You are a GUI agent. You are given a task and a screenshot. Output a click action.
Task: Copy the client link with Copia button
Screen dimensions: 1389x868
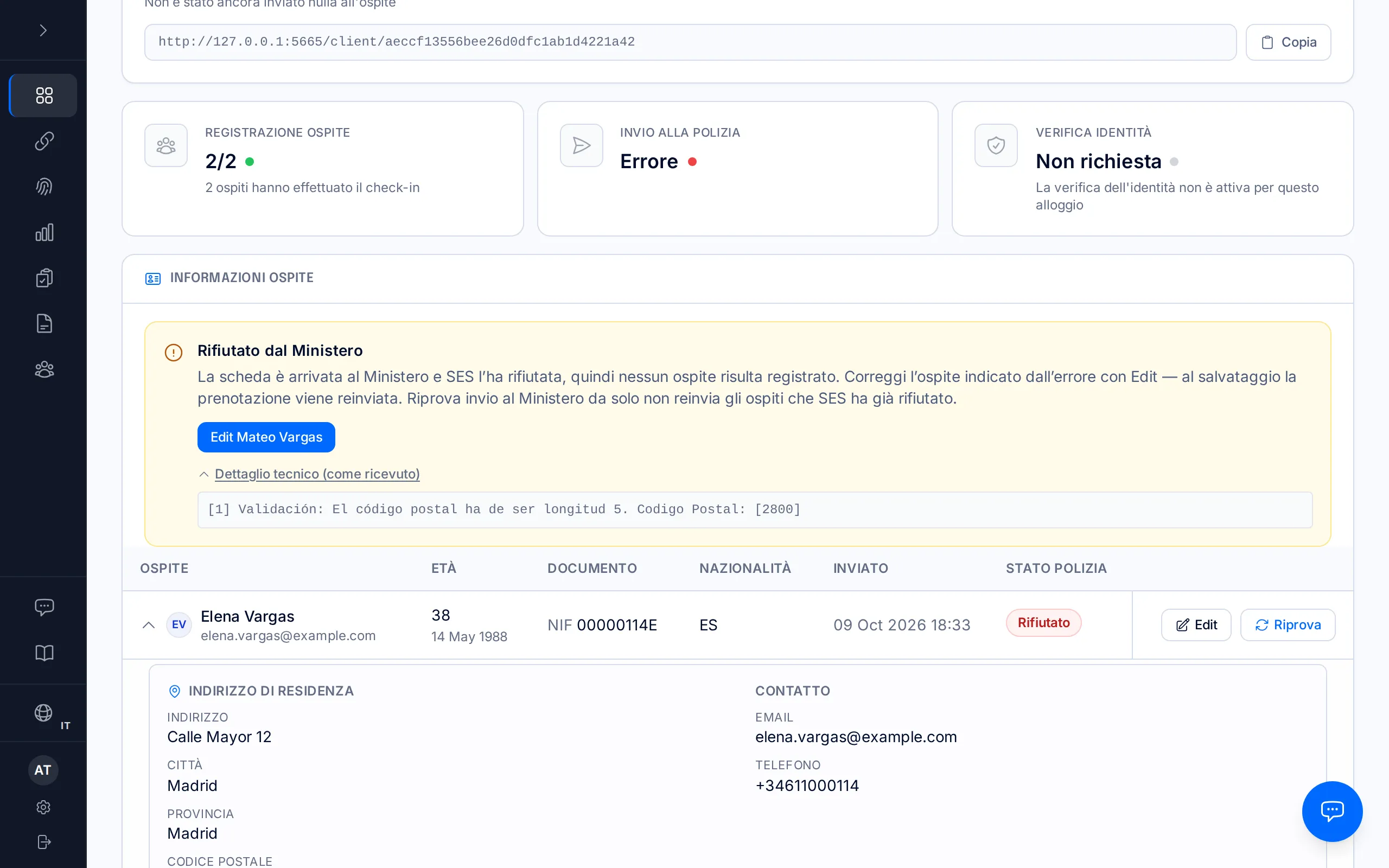(1288, 42)
